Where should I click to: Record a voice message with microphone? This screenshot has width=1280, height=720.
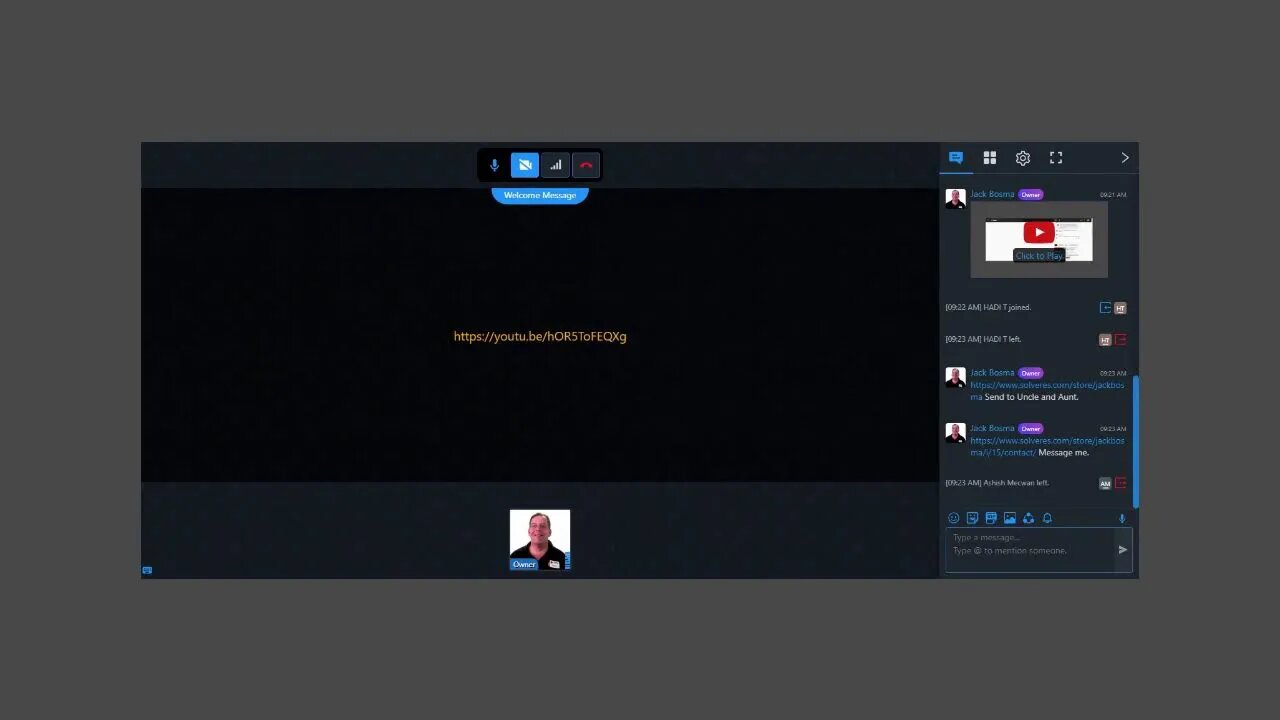(1122, 518)
